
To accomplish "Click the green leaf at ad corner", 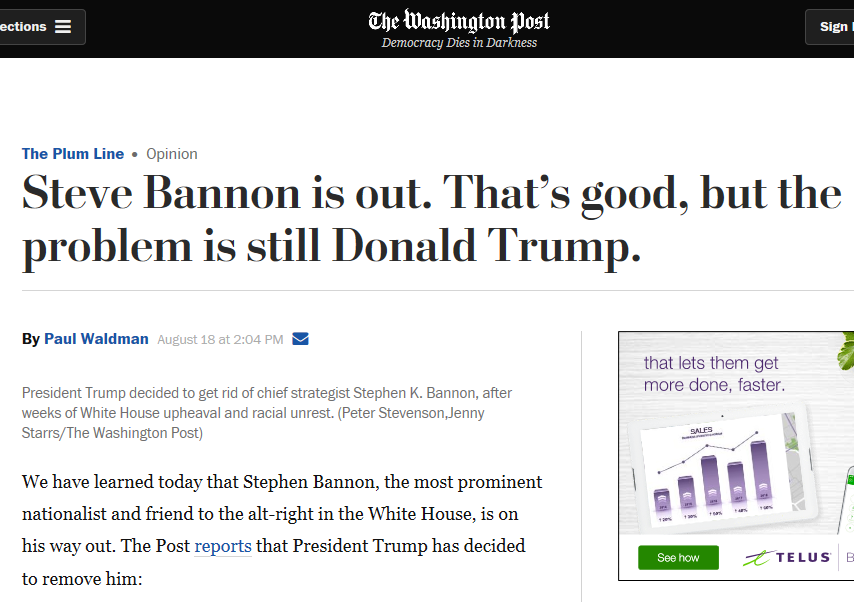I will tap(846, 350).
